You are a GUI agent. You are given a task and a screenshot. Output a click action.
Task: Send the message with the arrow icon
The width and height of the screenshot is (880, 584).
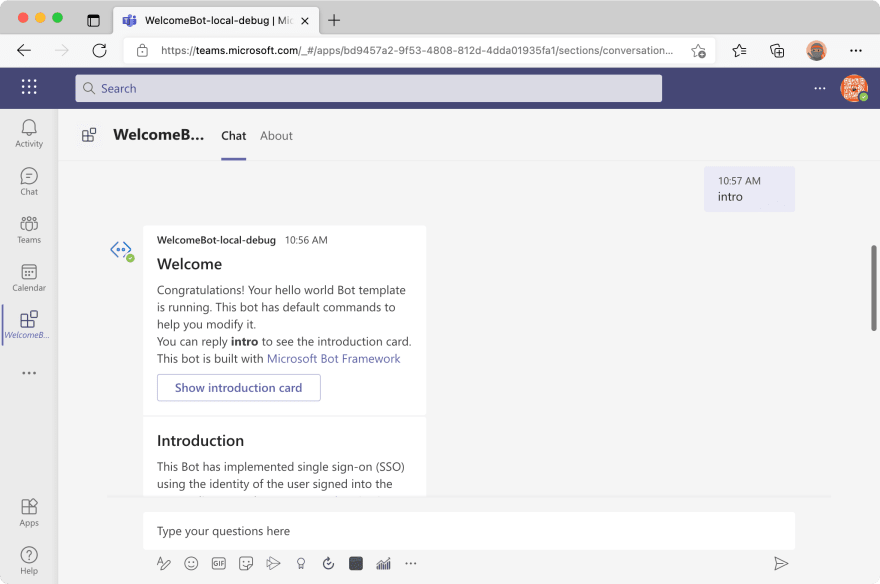[781, 563]
